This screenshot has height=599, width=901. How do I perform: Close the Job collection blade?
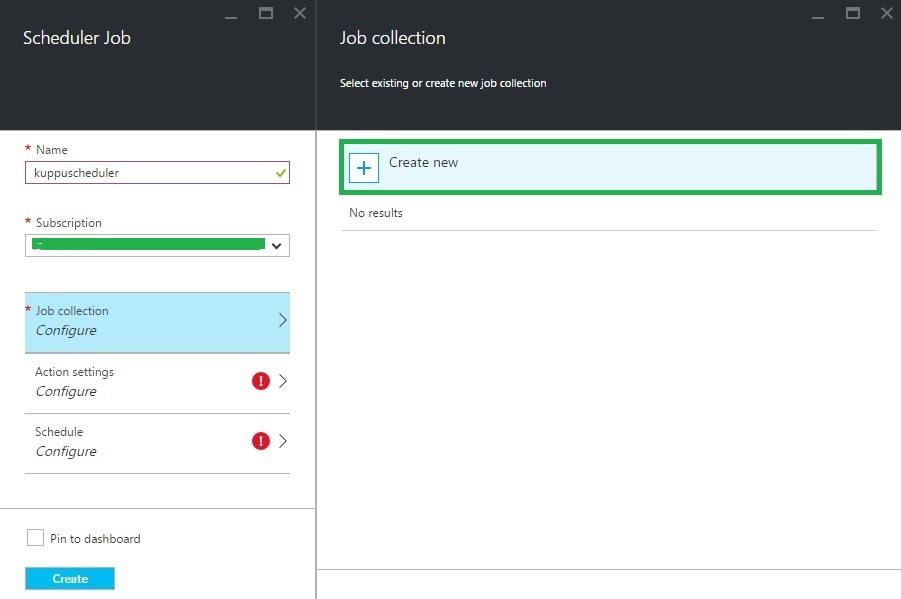[887, 13]
